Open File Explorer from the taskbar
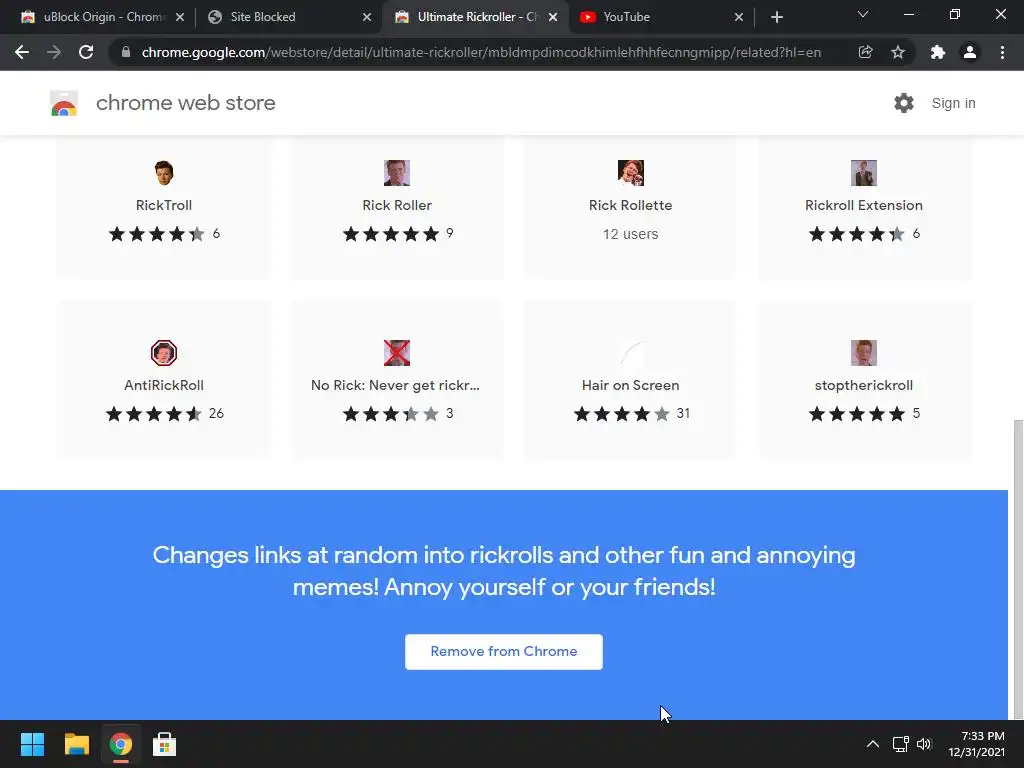1024x768 pixels. 76,744
